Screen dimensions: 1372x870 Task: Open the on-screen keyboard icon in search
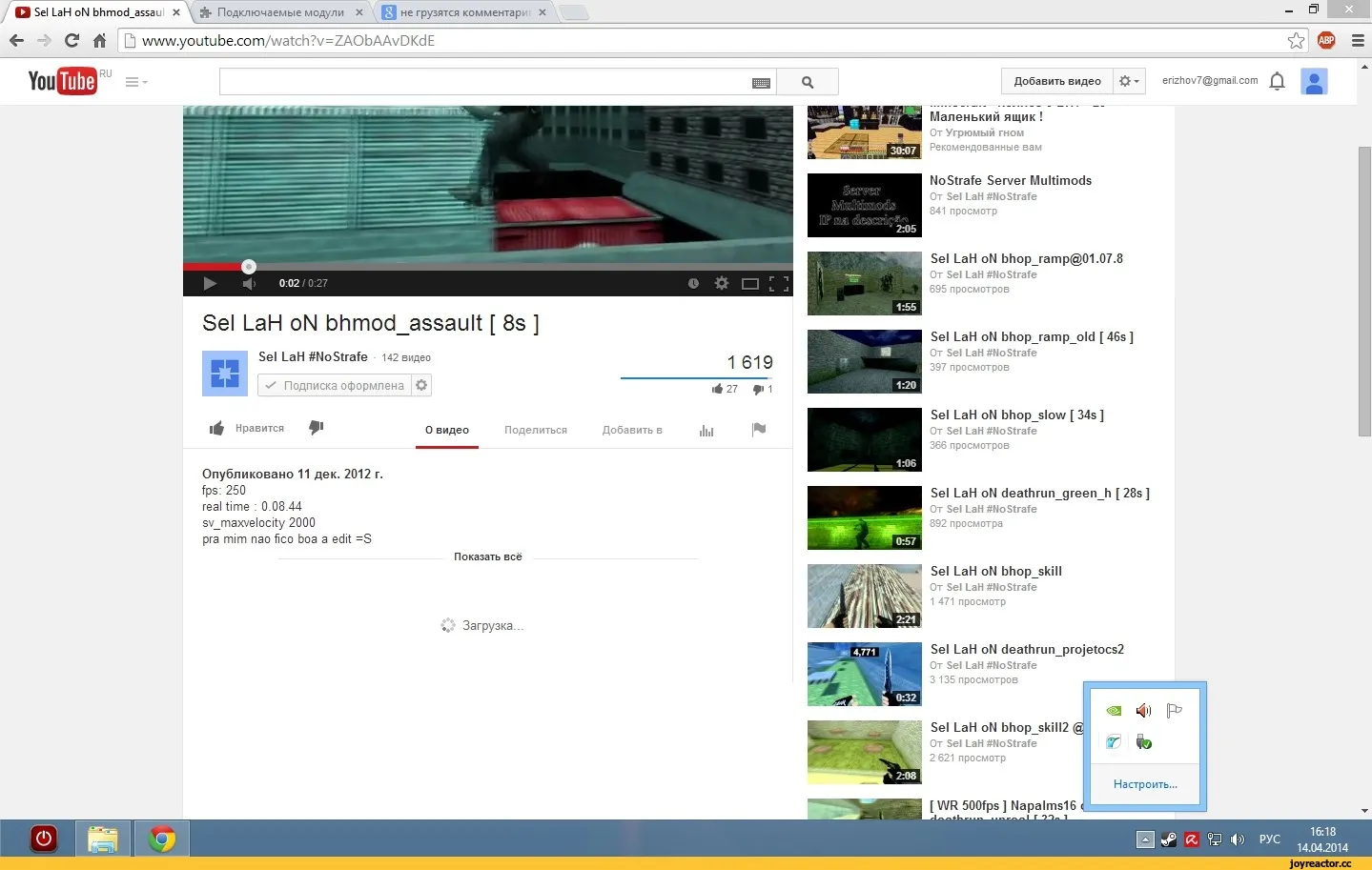[x=761, y=83]
